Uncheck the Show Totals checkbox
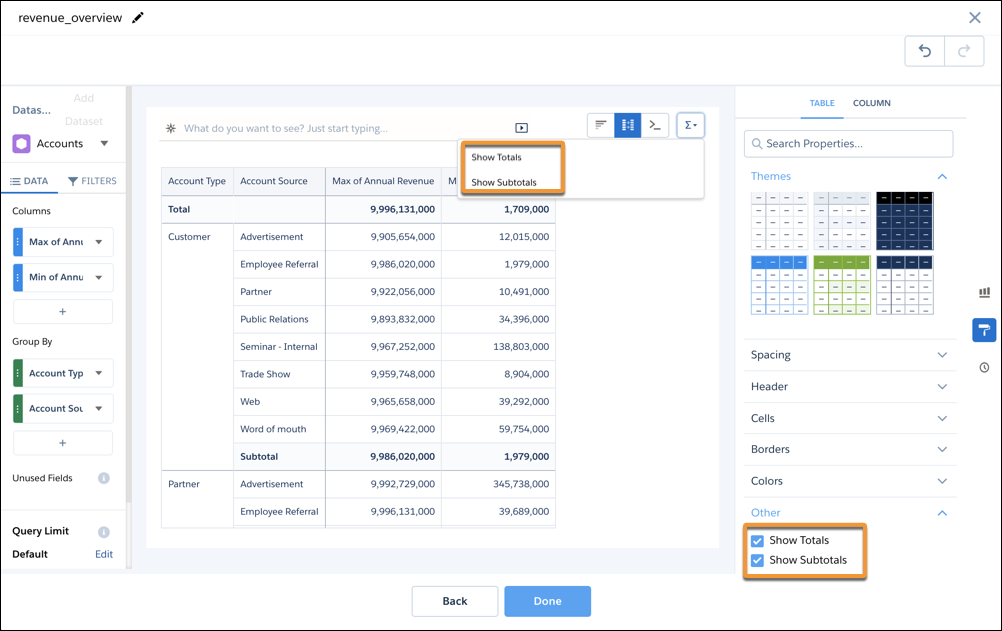The width and height of the screenshot is (1002, 631). (758, 541)
